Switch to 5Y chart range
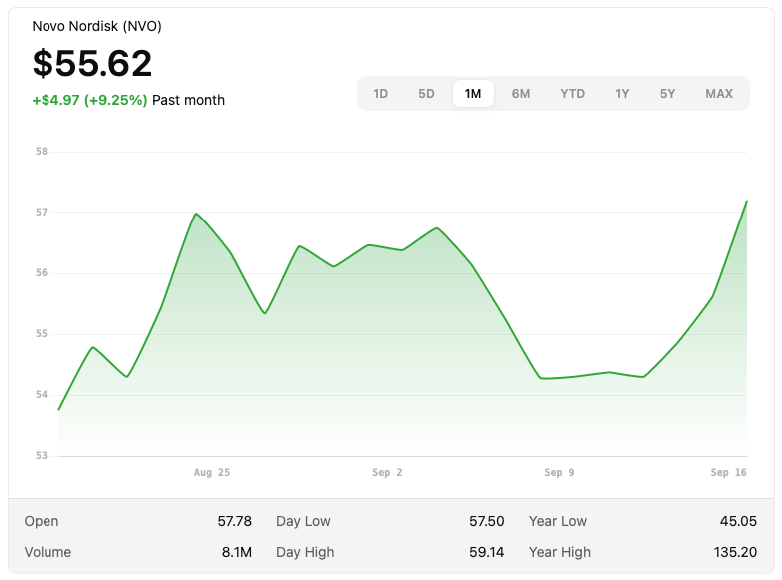 pos(667,94)
